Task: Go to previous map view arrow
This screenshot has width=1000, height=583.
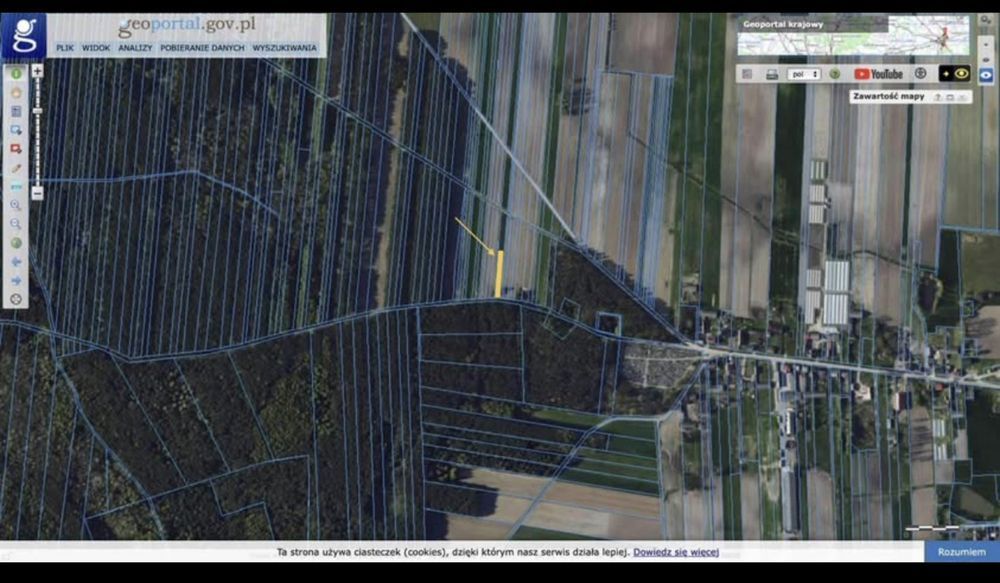Action: [x=16, y=262]
